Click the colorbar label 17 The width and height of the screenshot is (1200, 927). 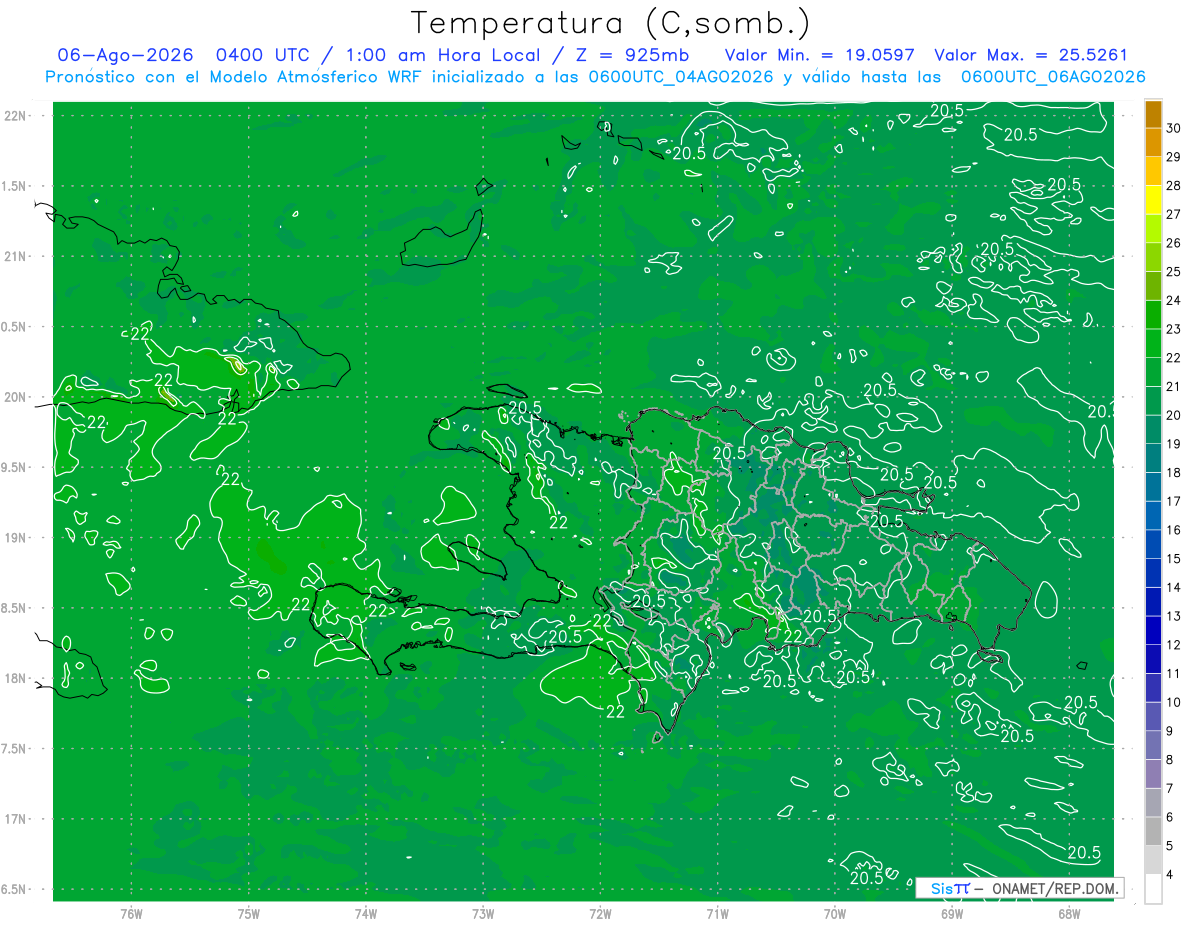[1174, 501]
